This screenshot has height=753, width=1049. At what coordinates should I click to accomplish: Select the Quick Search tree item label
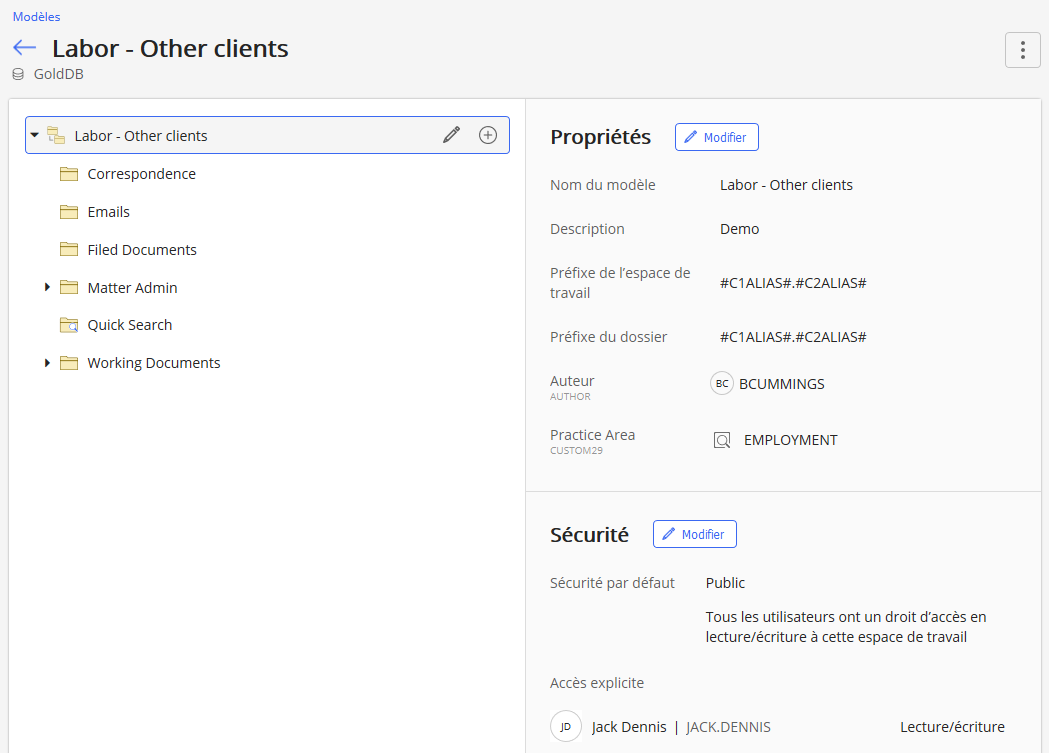pyautogui.click(x=130, y=325)
